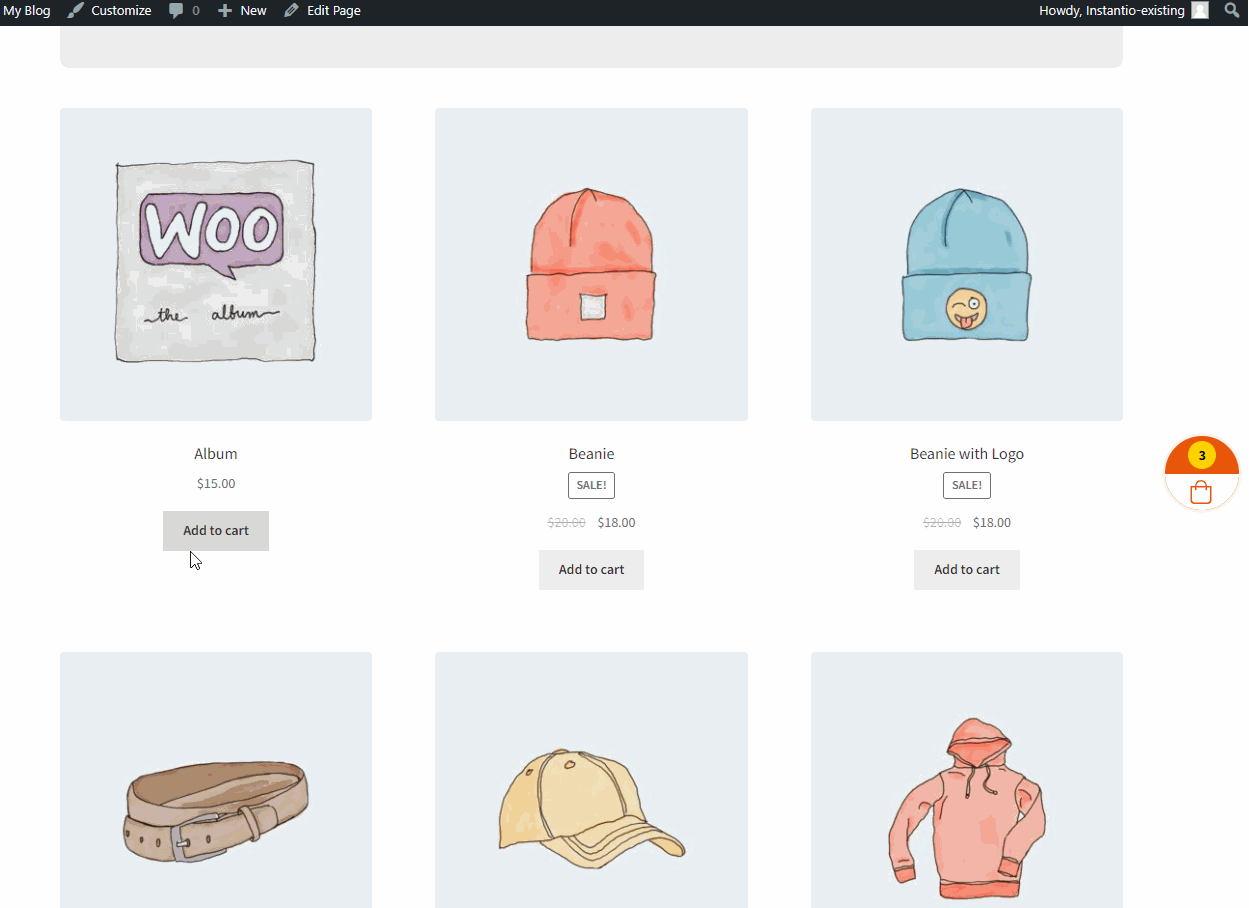Click the SALE! badge under Beanie with Logo
This screenshot has width=1249, height=908.
(x=967, y=485)
